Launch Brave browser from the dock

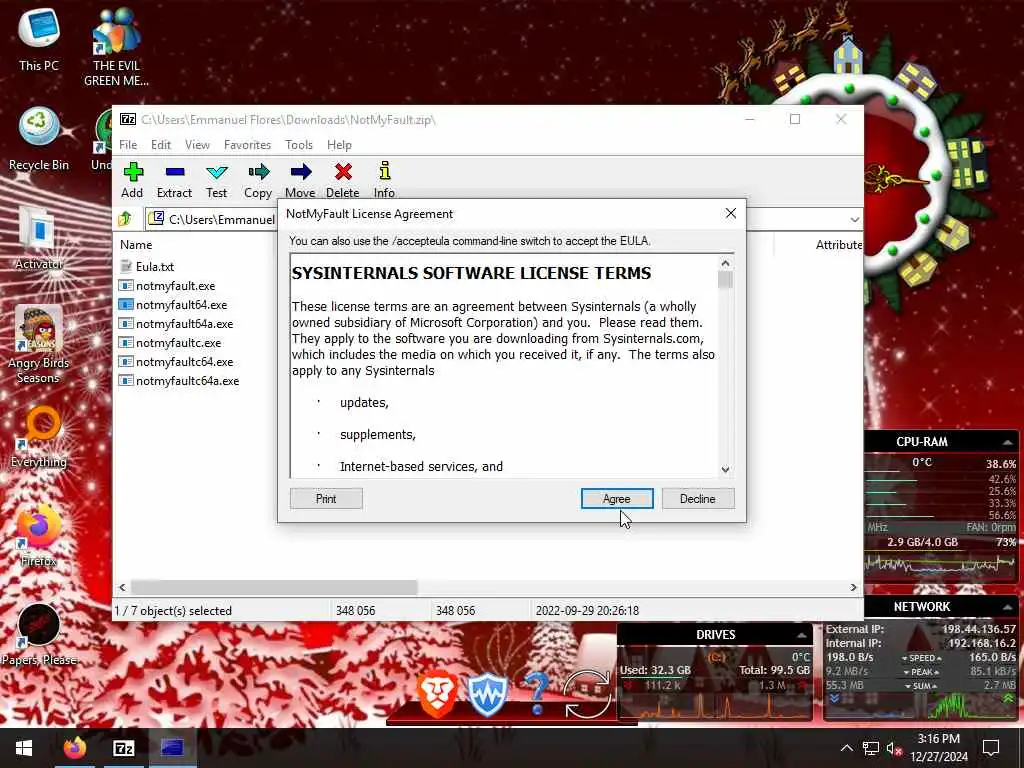[438, 694]
